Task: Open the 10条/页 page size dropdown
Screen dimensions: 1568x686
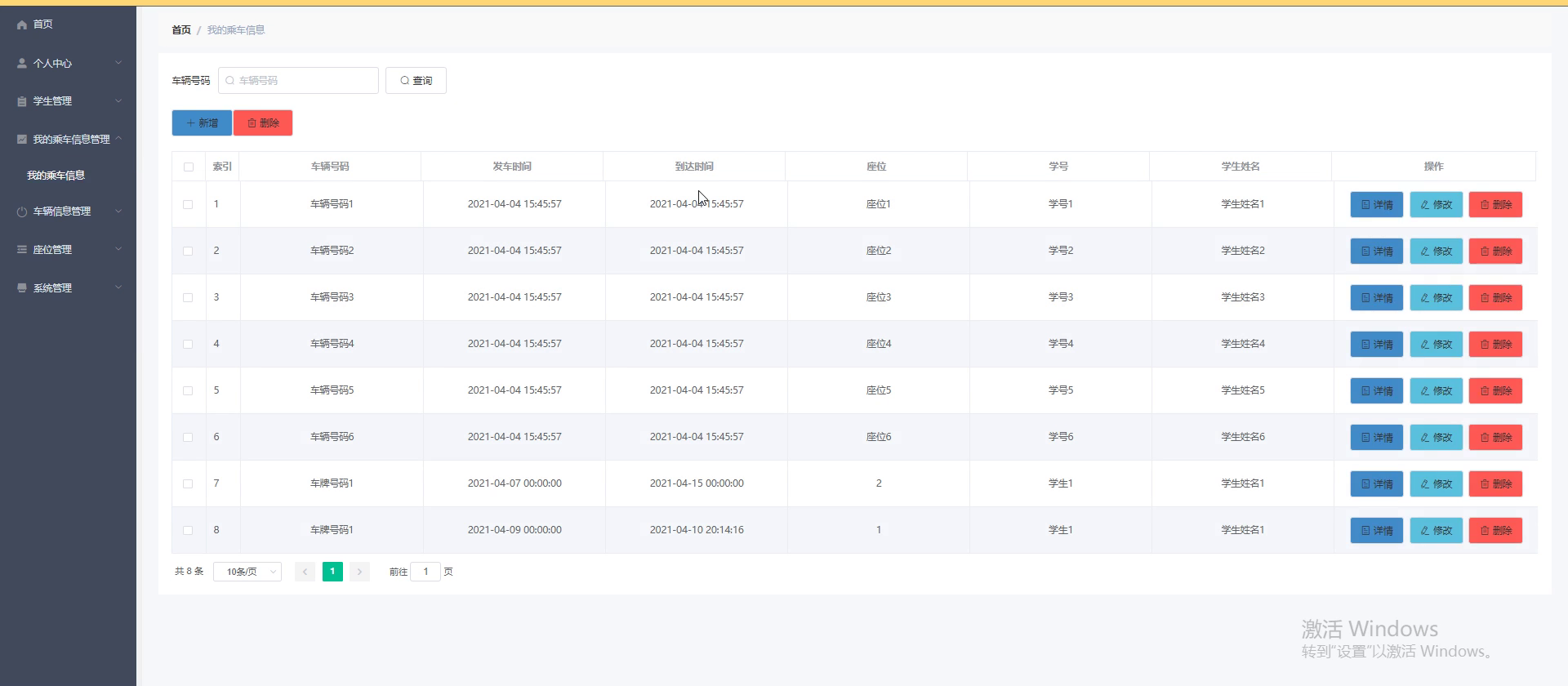Action: (247, 572)
